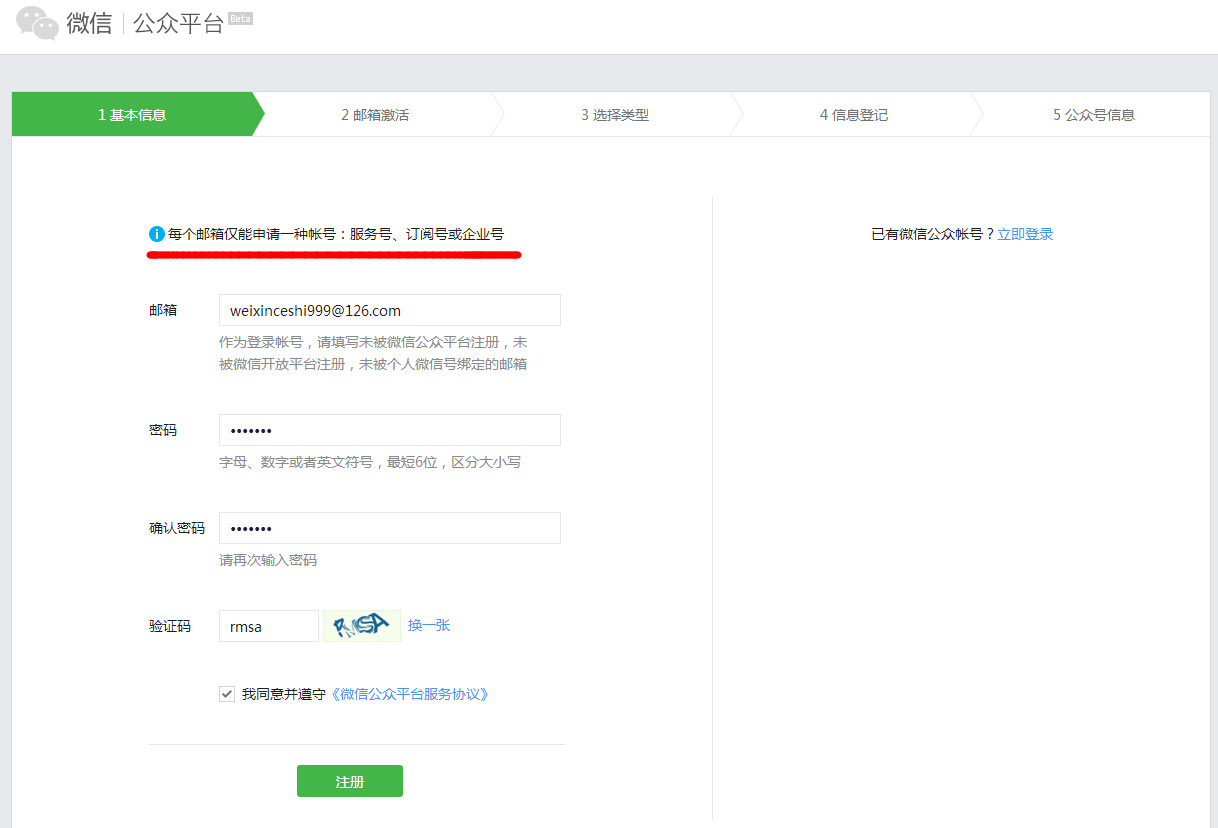
Task: Click the WeChat logo icon
Action: pyautogui.click(x=37, y=23)
